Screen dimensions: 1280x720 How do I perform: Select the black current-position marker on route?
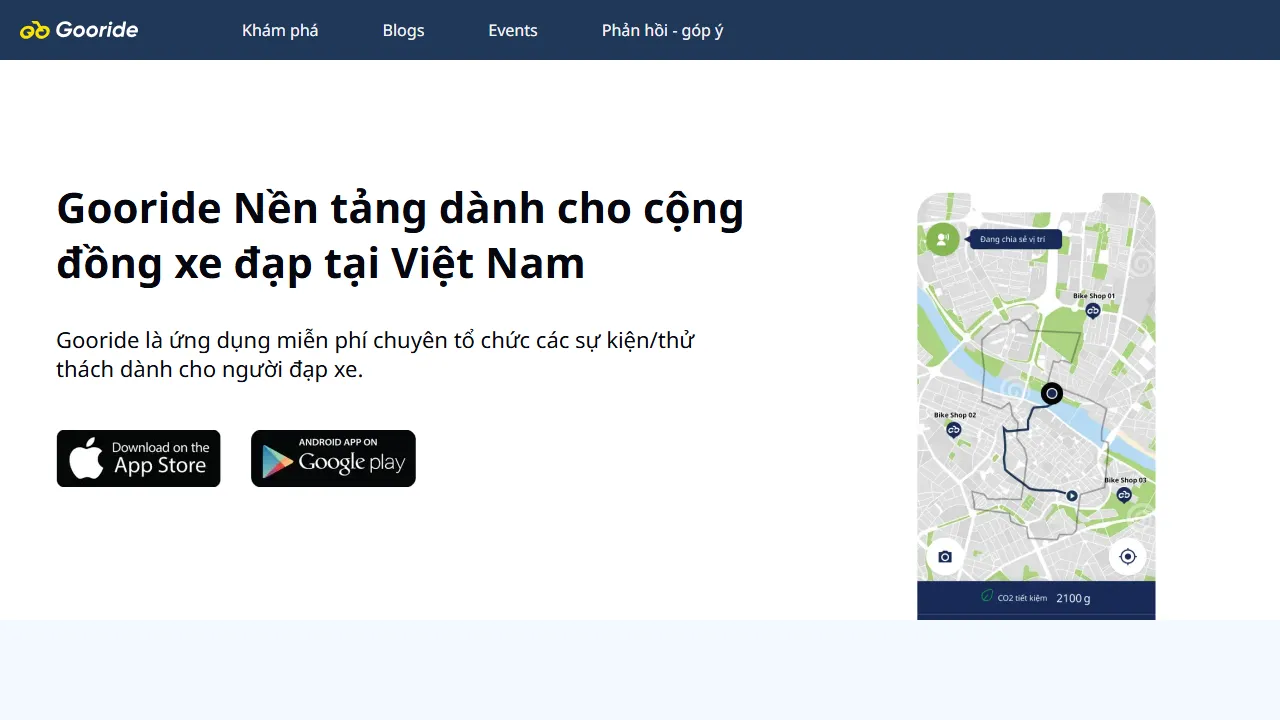[1051, 393]
